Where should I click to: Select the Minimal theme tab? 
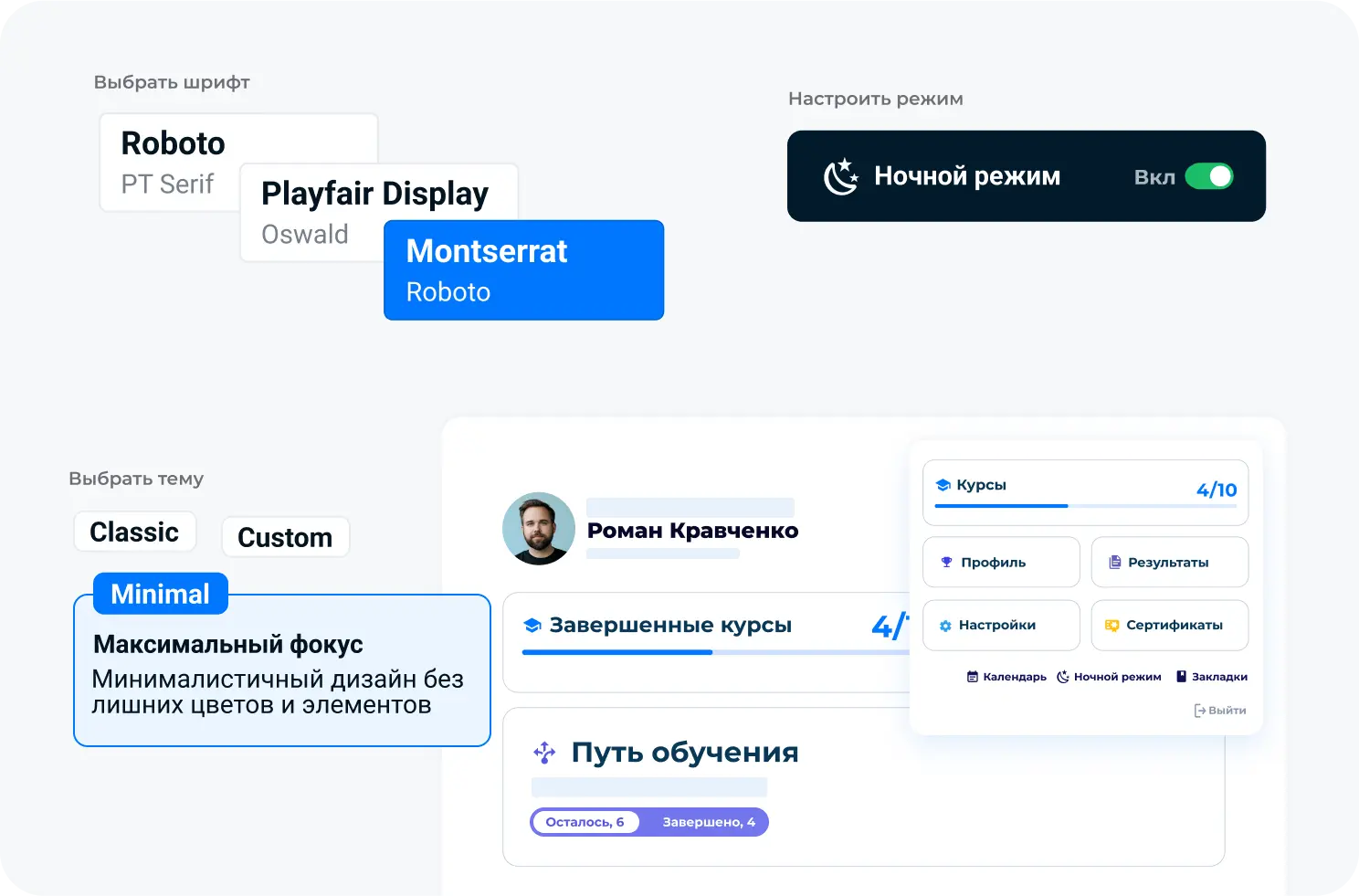click(x=160, y=594)
